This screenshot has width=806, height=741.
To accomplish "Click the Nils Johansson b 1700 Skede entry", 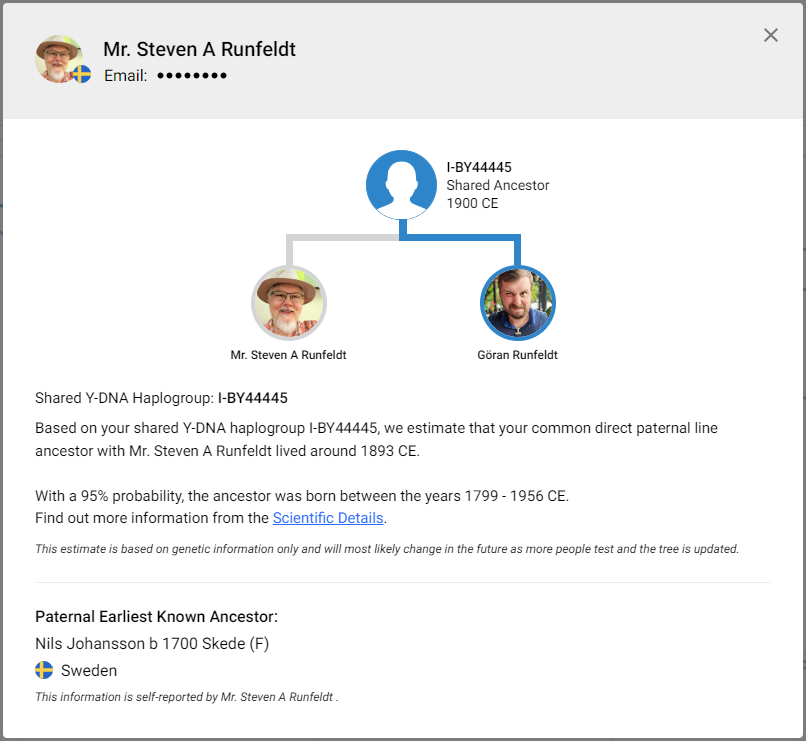I will click(x=152, y=643).
